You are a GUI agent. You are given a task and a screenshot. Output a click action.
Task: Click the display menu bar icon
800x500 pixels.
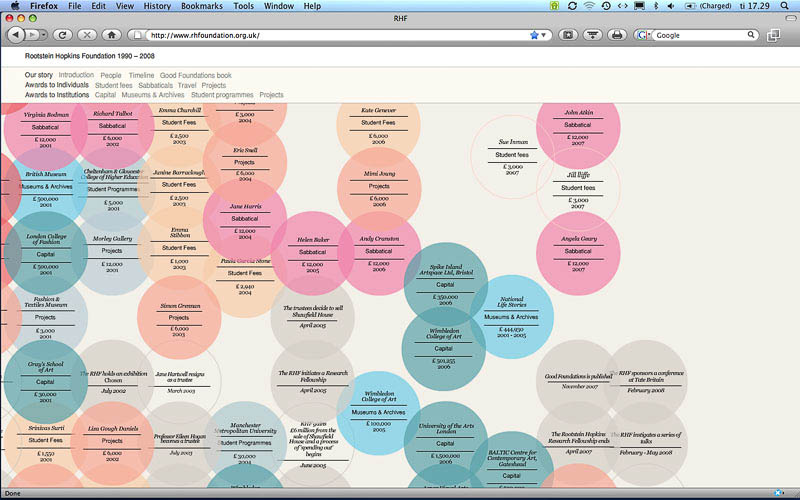point(639,6)
